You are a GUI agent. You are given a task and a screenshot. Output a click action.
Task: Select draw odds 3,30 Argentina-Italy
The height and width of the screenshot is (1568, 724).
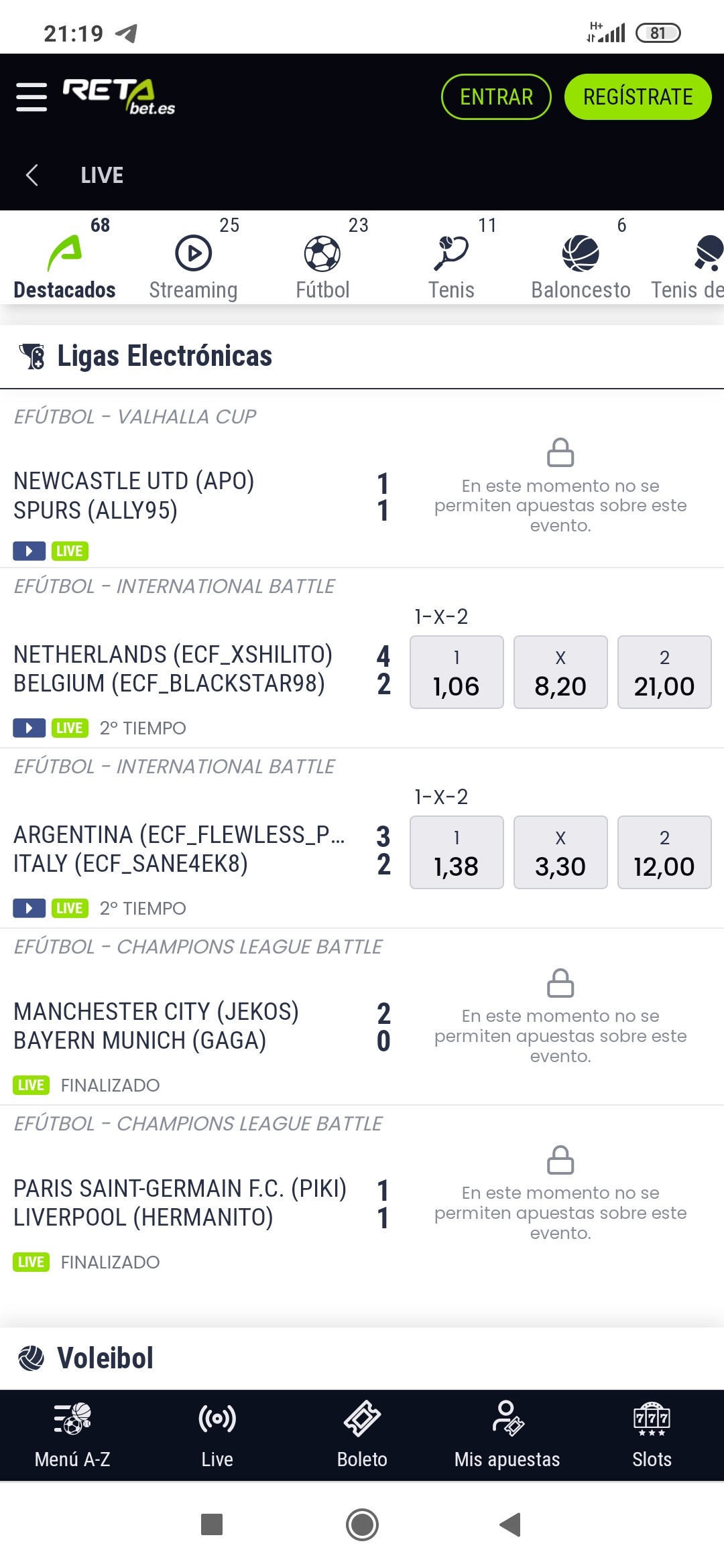click(560, 852)
